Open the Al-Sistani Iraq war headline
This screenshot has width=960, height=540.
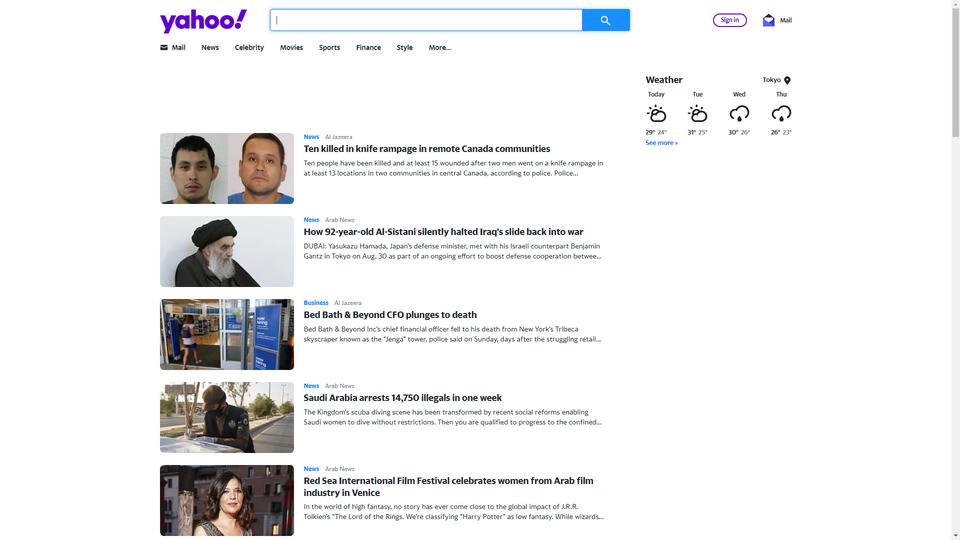click(x=443, y=231)
